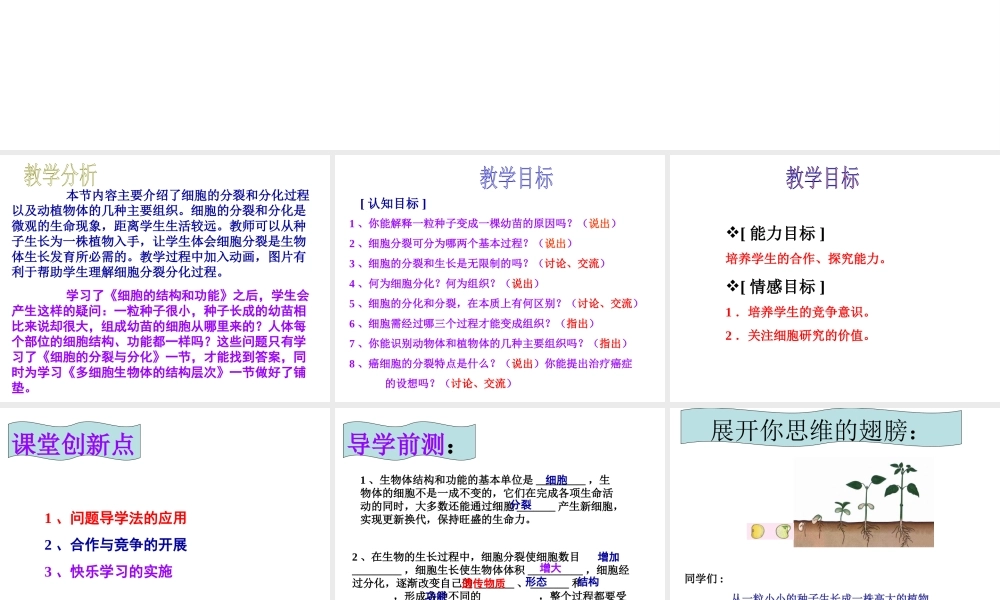Click 3、快乐学习的实施
This screenshot has height=600, width=1000.
[108, 572]
